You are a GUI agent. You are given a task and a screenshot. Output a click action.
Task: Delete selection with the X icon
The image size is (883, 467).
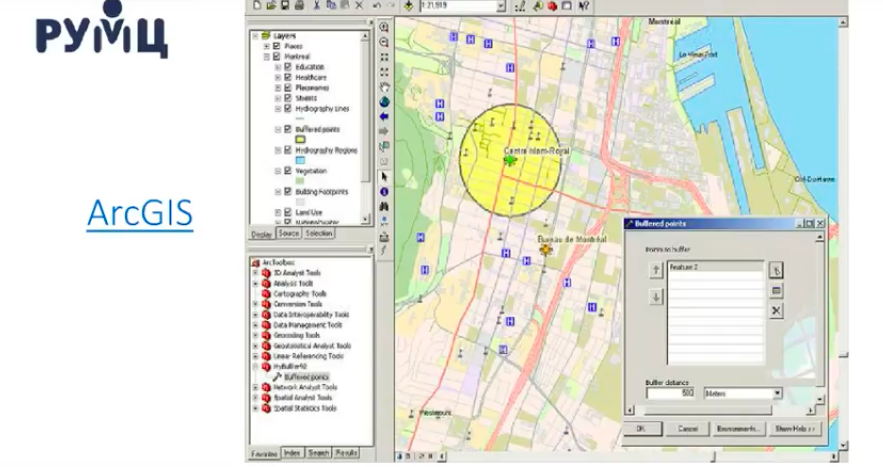359,6
